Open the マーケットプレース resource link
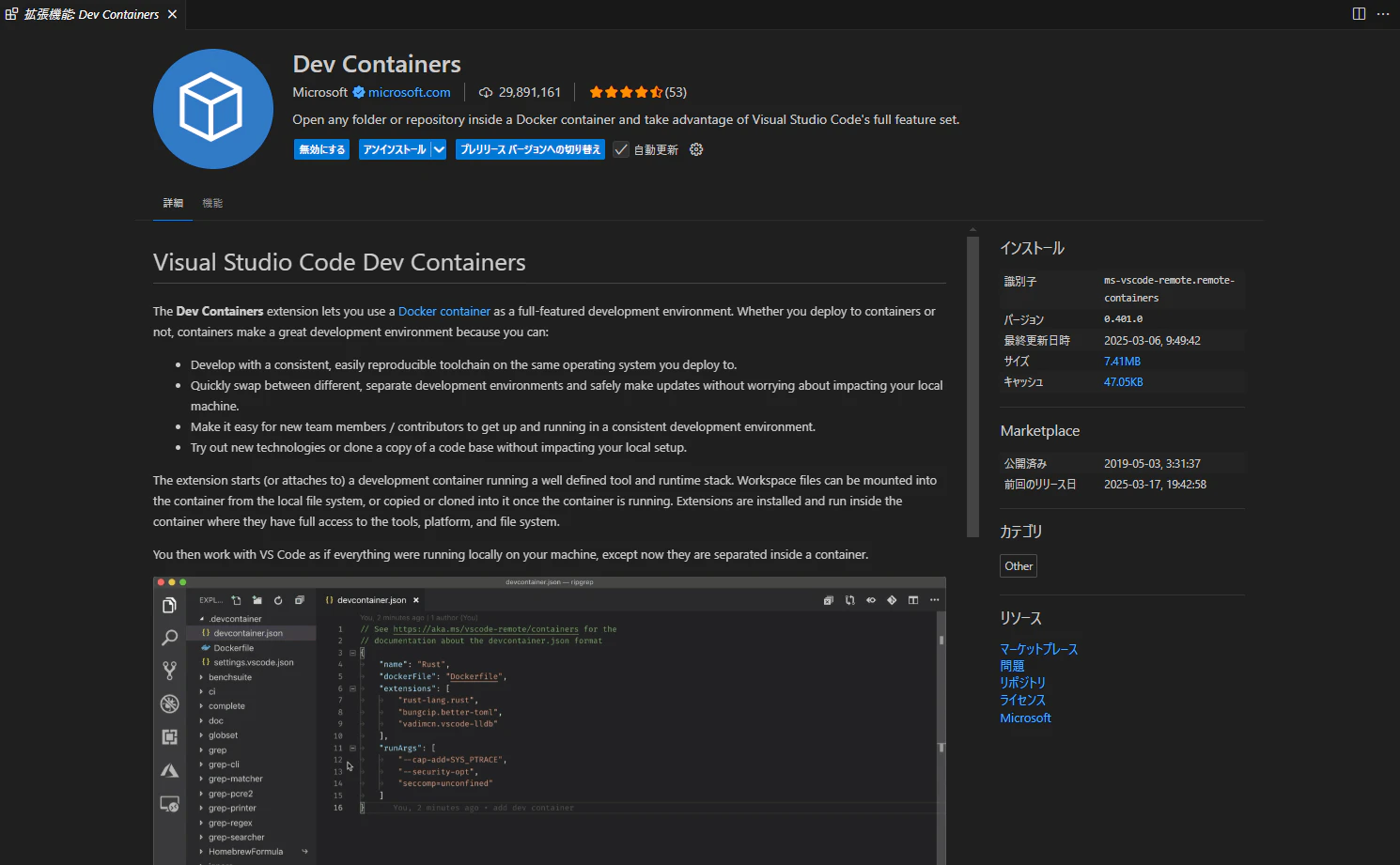The width and height of the screenshot is (1400, 865). [1039, 649]
